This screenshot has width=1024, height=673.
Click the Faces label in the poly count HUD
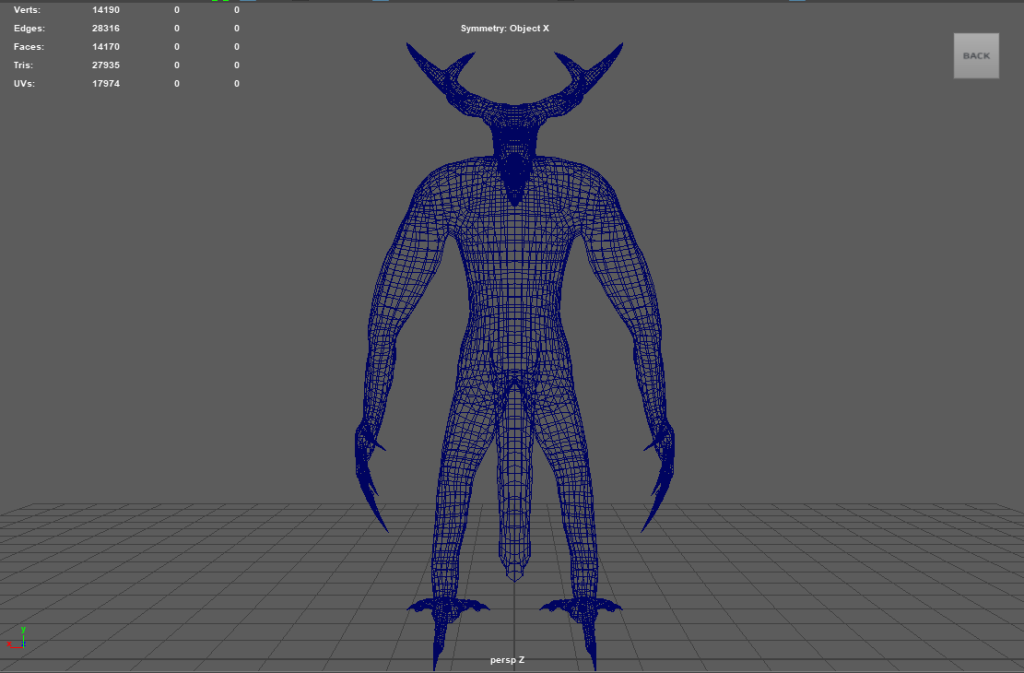[x=29, y=47]
